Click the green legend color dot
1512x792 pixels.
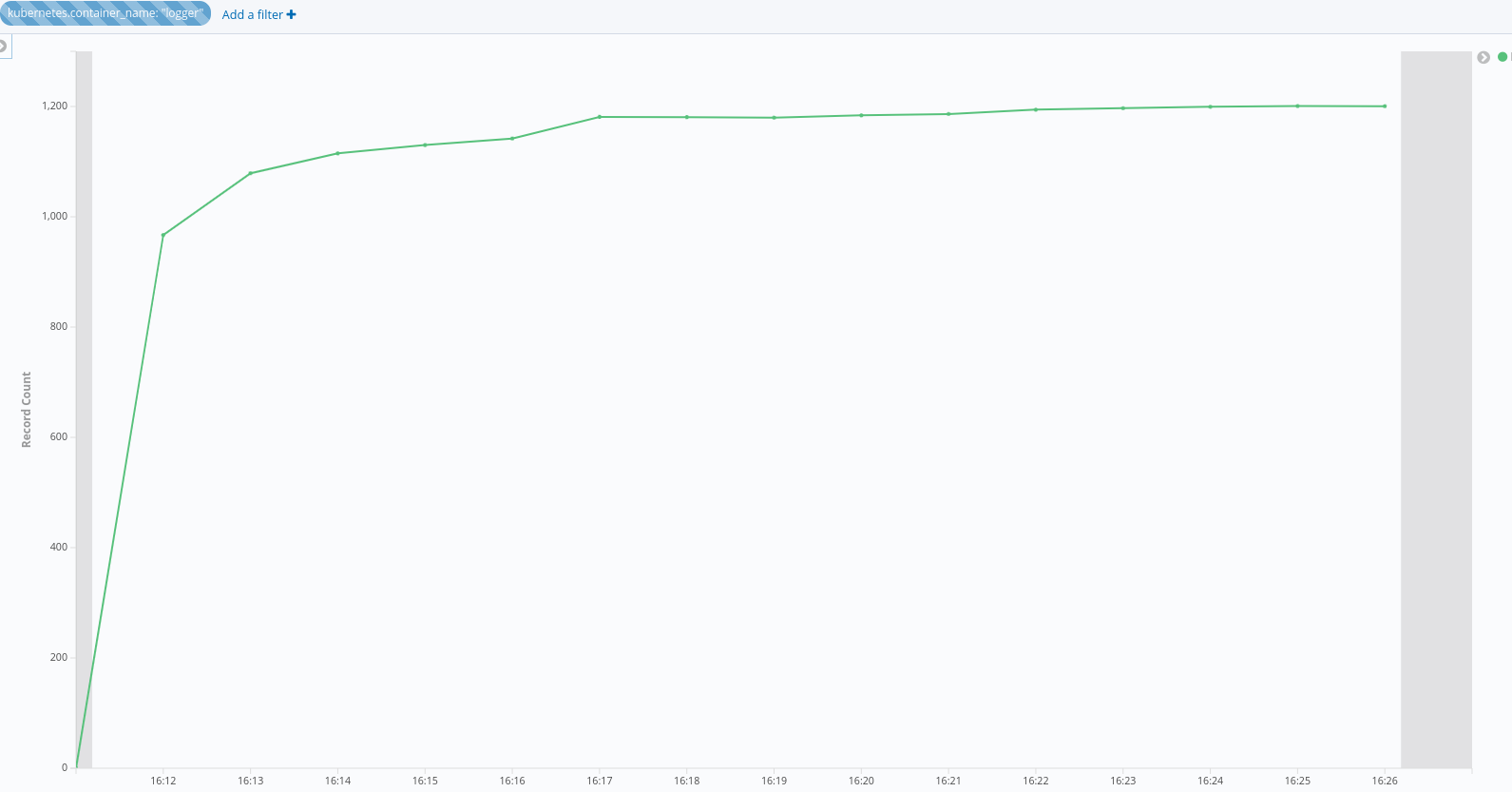click(x=1502, y=57)
